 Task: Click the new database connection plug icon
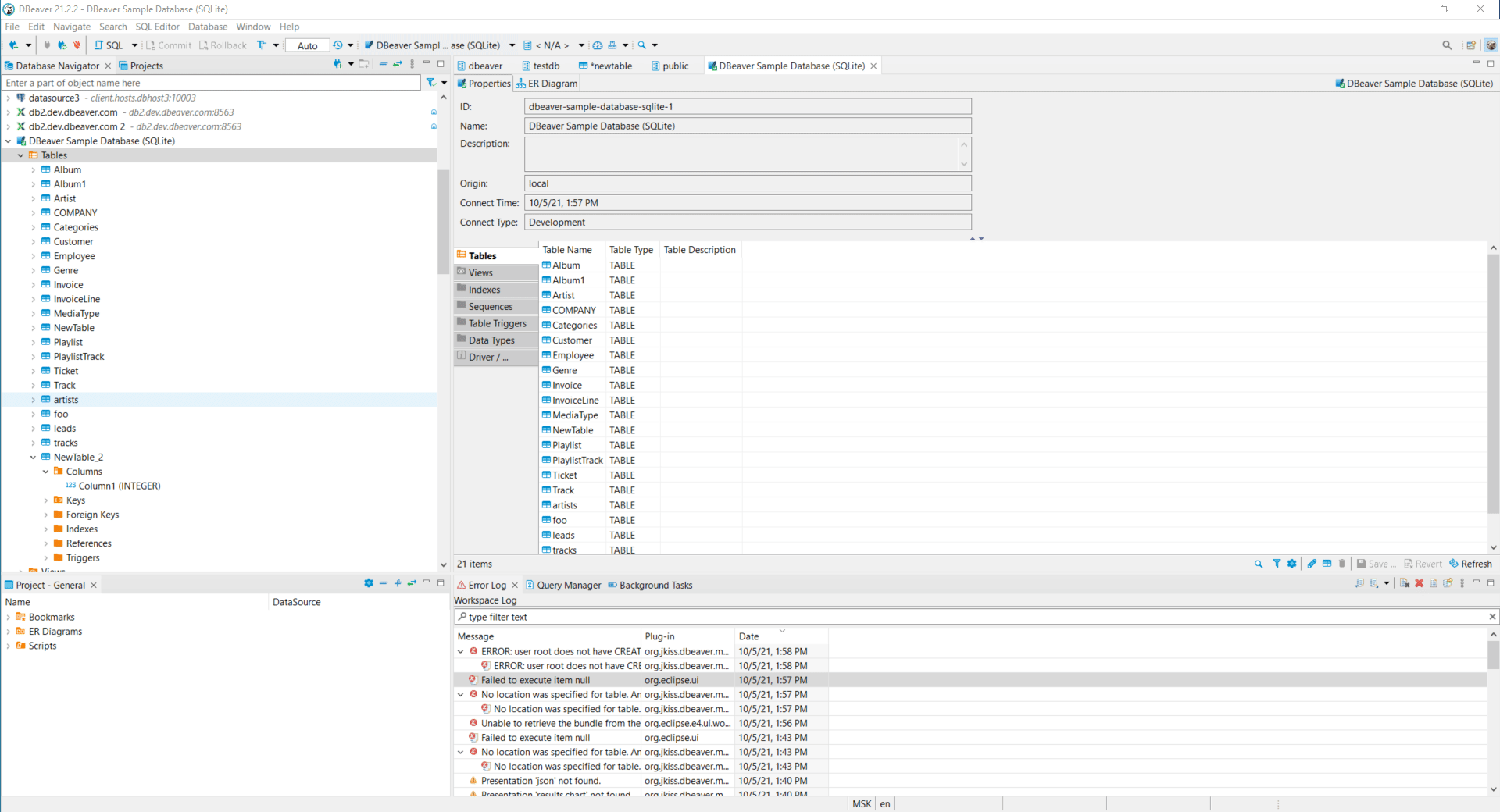pos(13,45)
